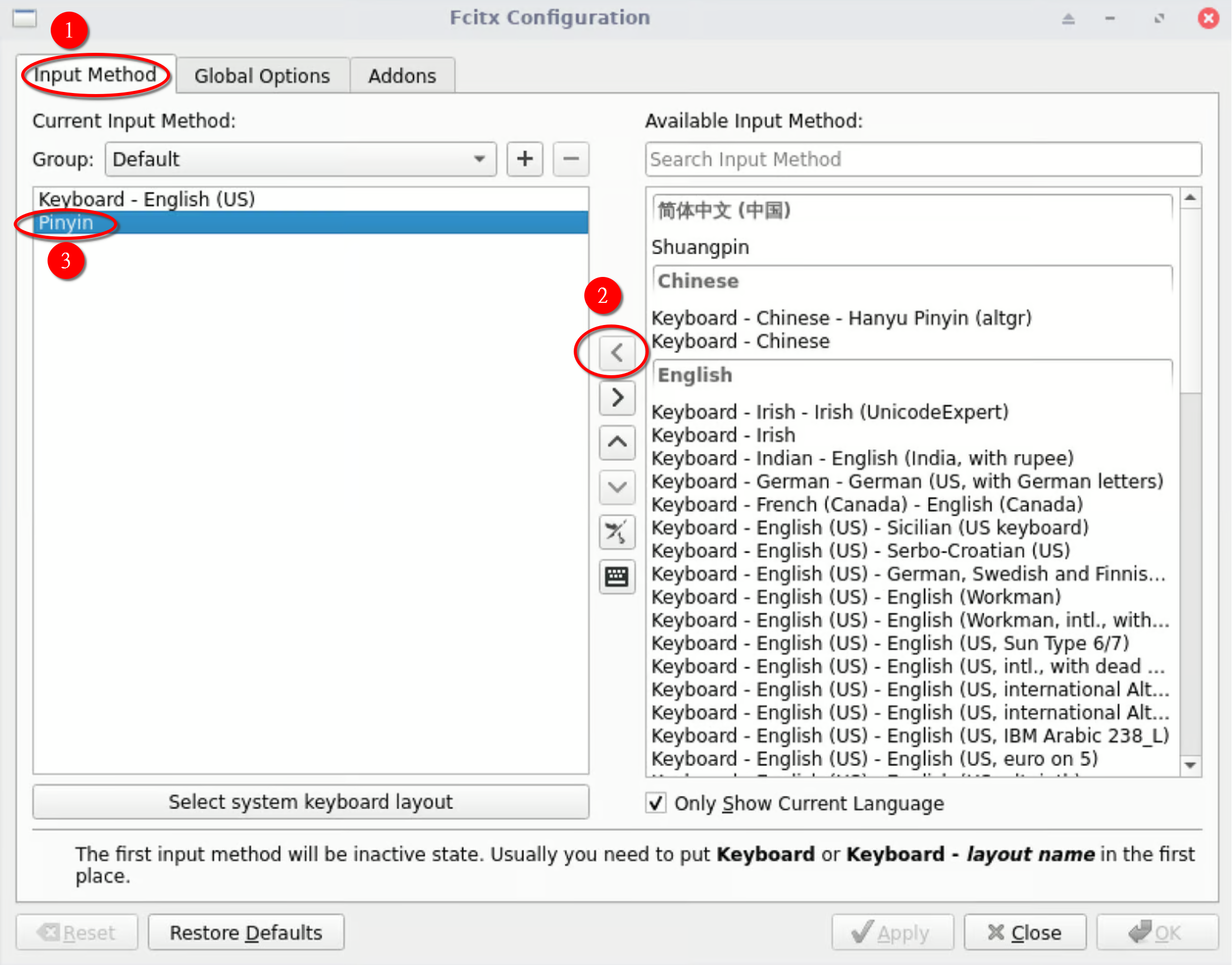The width and height of the screenshot is (1232, 965).
Task: Move selected input method up
Action: point(617,442)
